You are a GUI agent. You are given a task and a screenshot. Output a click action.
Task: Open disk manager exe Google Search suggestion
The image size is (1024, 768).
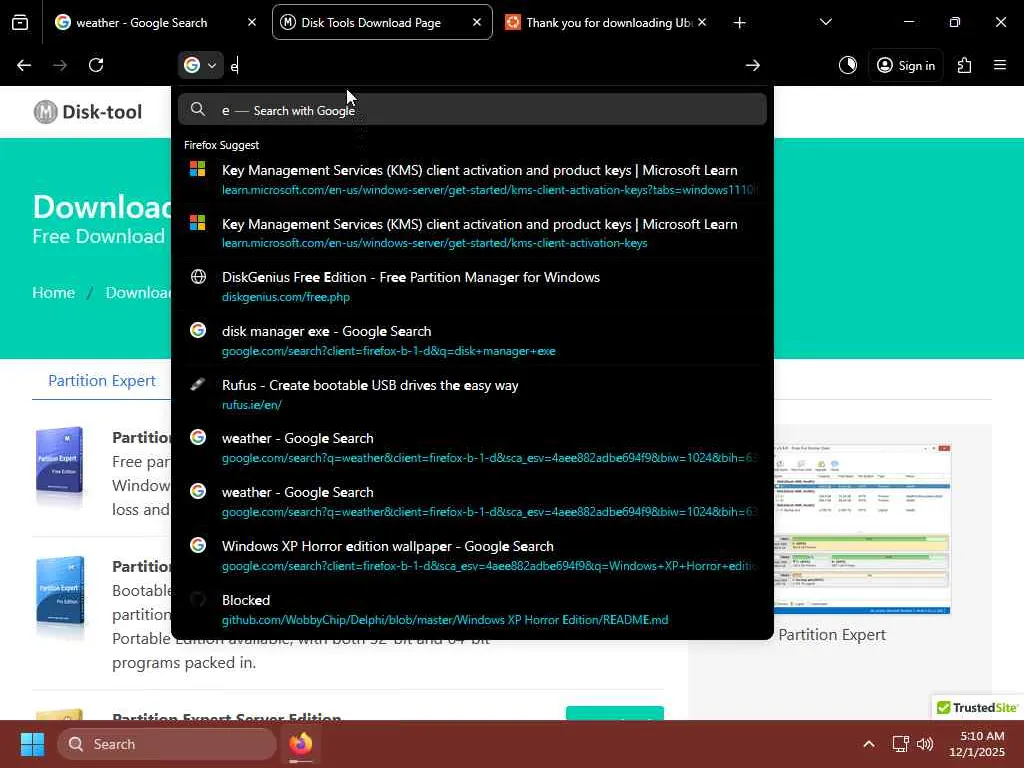[472, 340]
